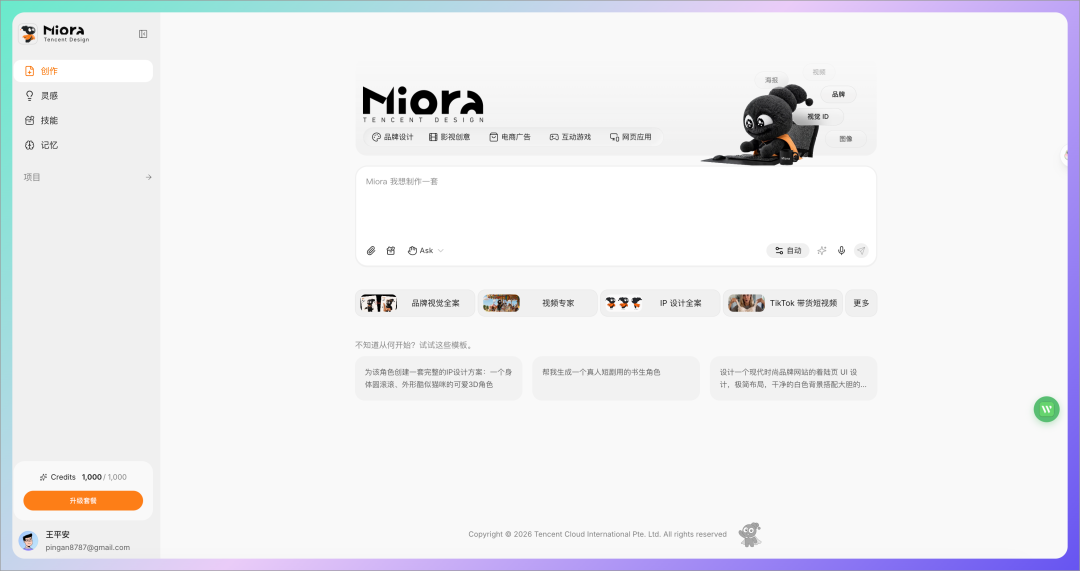
Task: Click the 视觉 ID tag bubble
Action: tap(818, 116)
